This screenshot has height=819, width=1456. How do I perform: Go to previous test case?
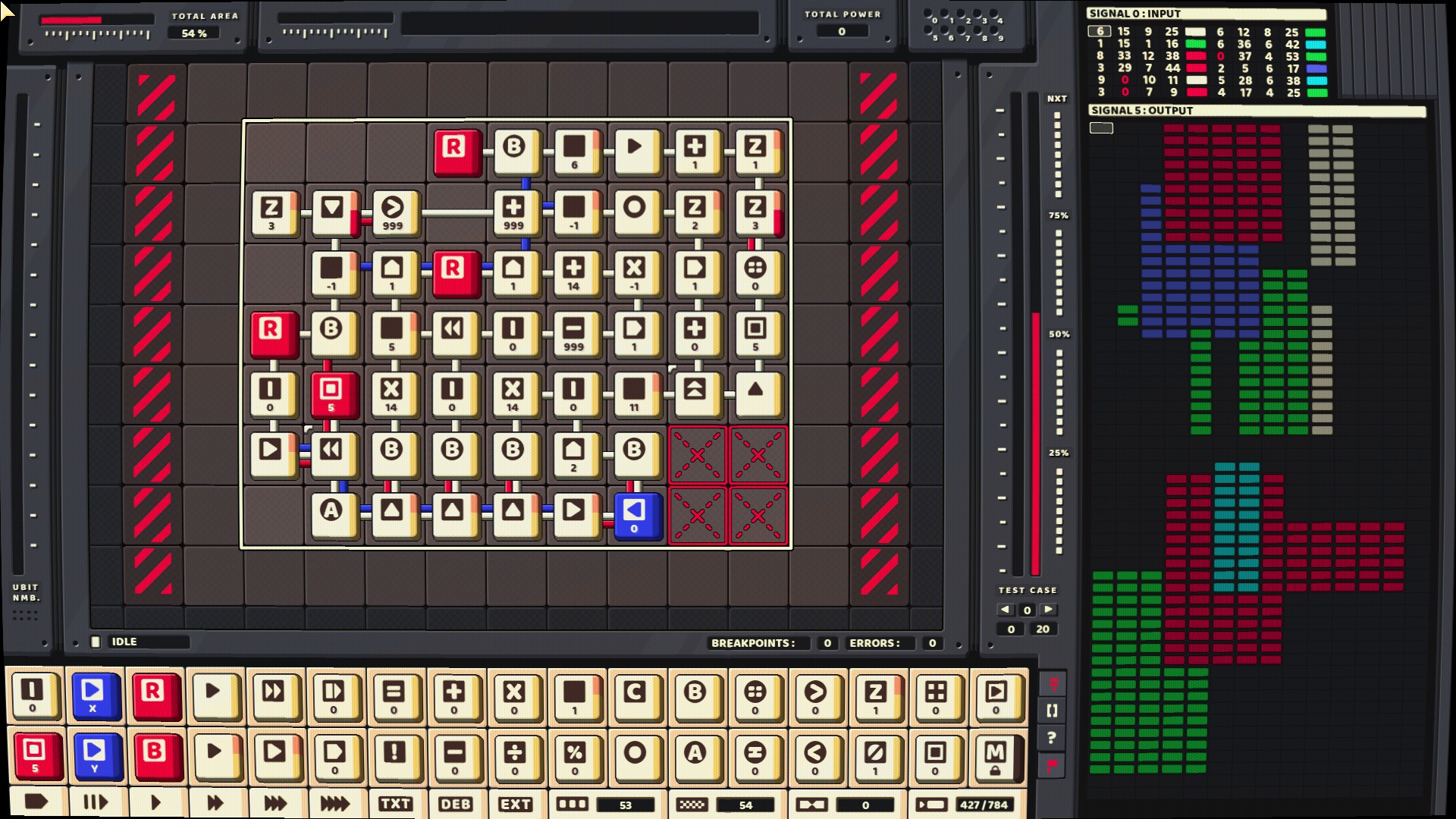[1006, 609]
